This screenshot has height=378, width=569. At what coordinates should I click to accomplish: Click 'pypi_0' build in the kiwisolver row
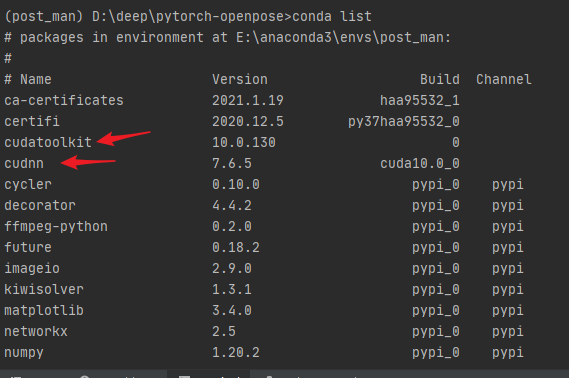coord(436,290)
